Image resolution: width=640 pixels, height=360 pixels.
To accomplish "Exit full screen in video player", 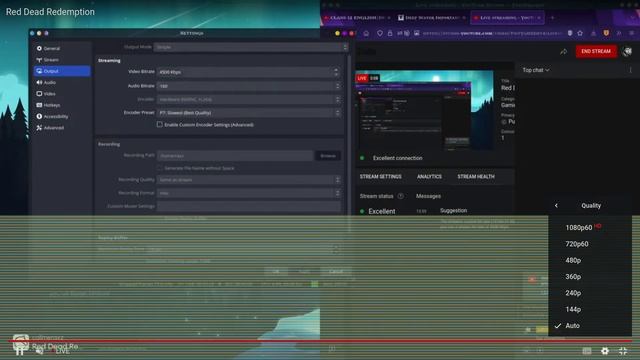I will [623, 351].
